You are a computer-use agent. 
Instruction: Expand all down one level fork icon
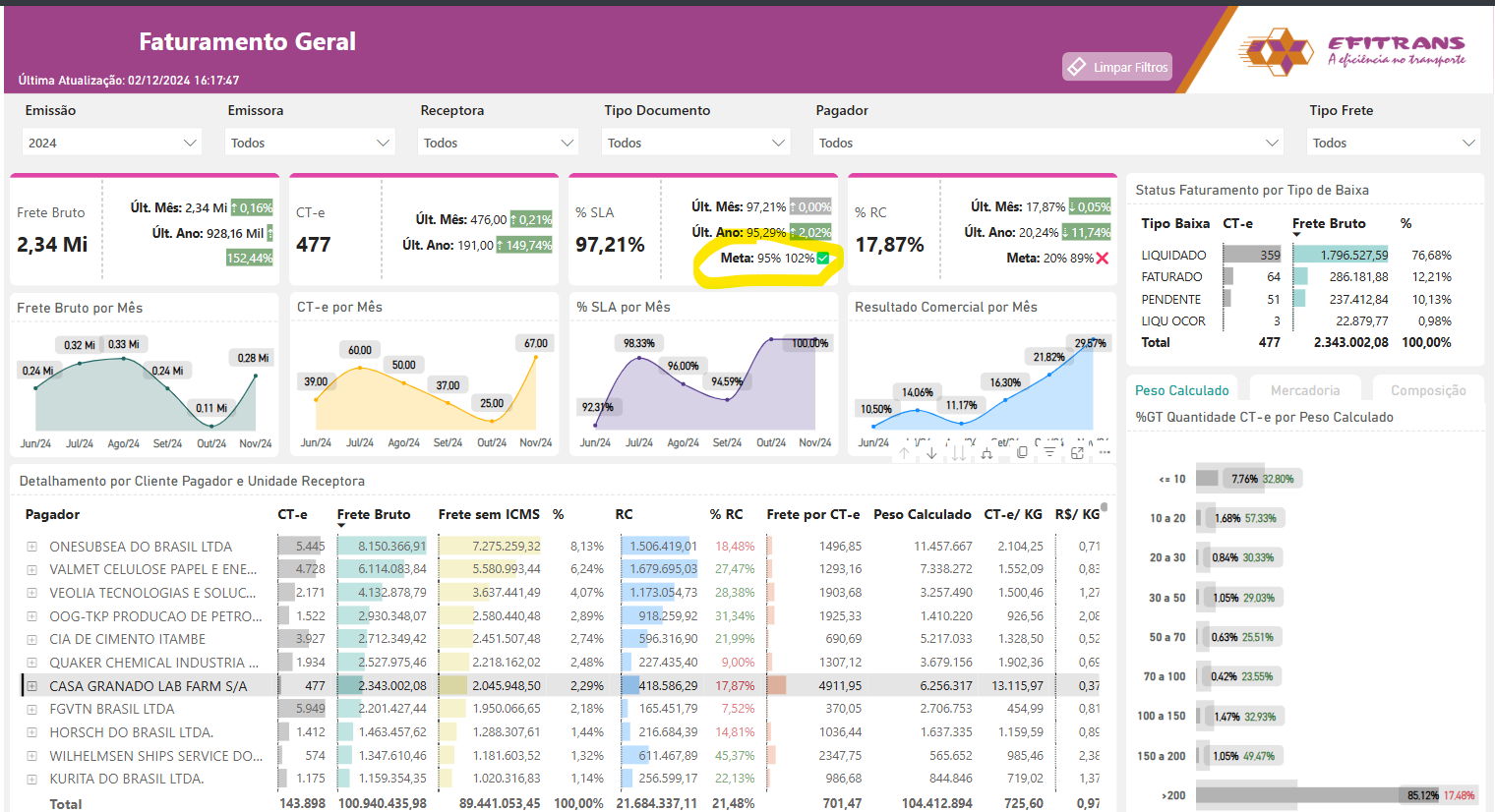[987, 453]
